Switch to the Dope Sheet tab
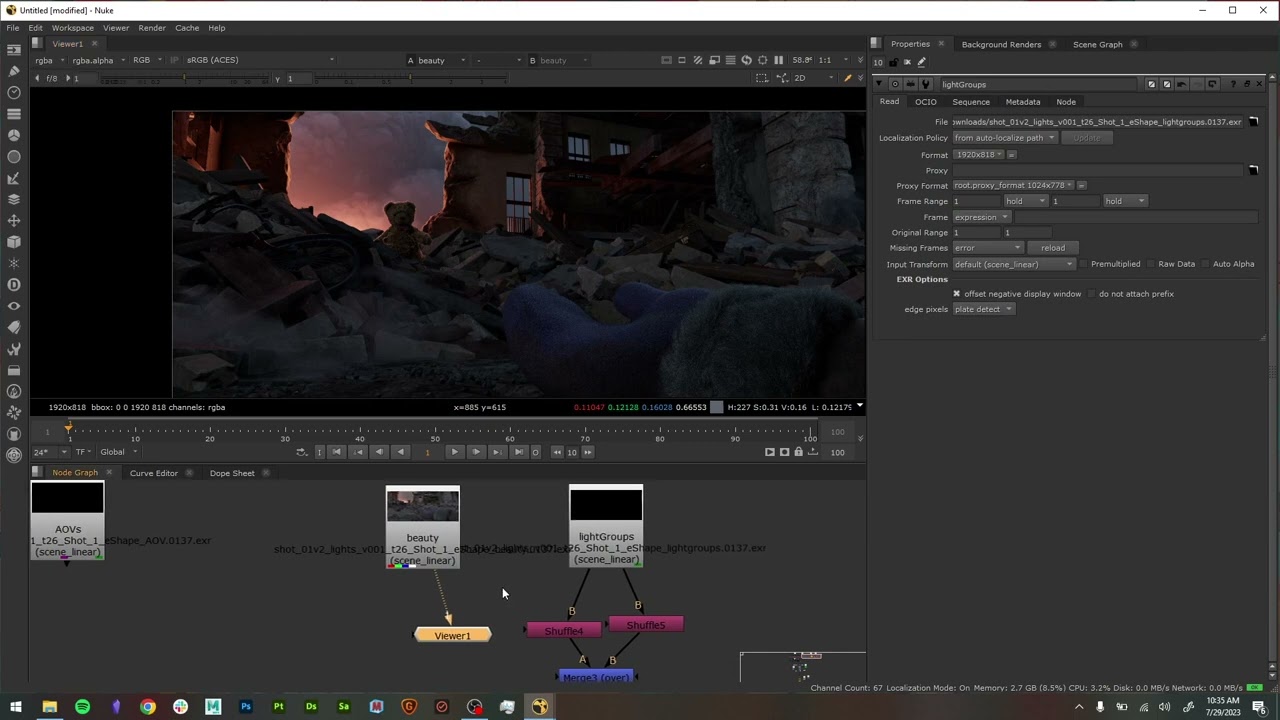The image size is (1280, 720). 232,473
